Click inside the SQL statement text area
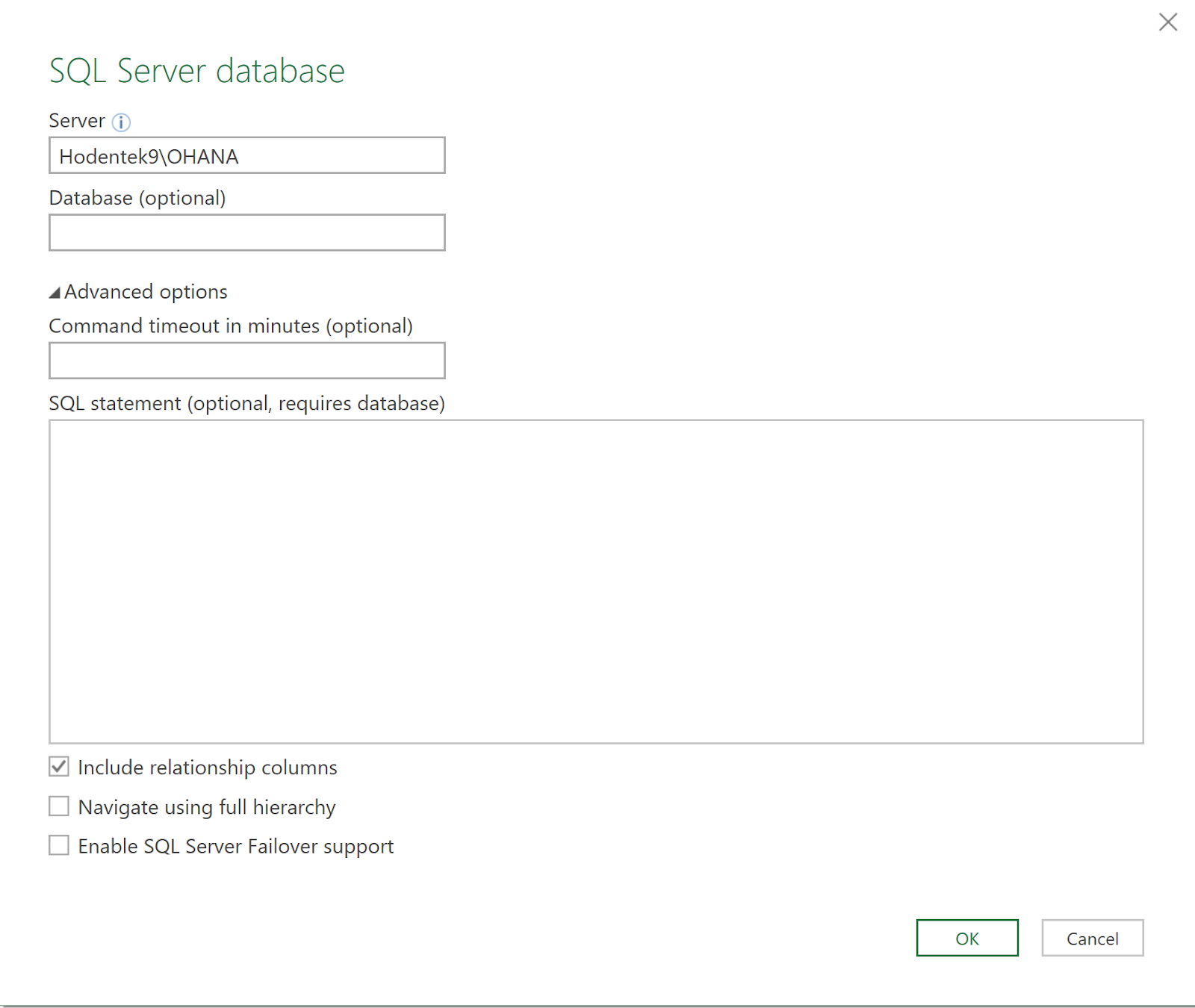 pos(596,581)
